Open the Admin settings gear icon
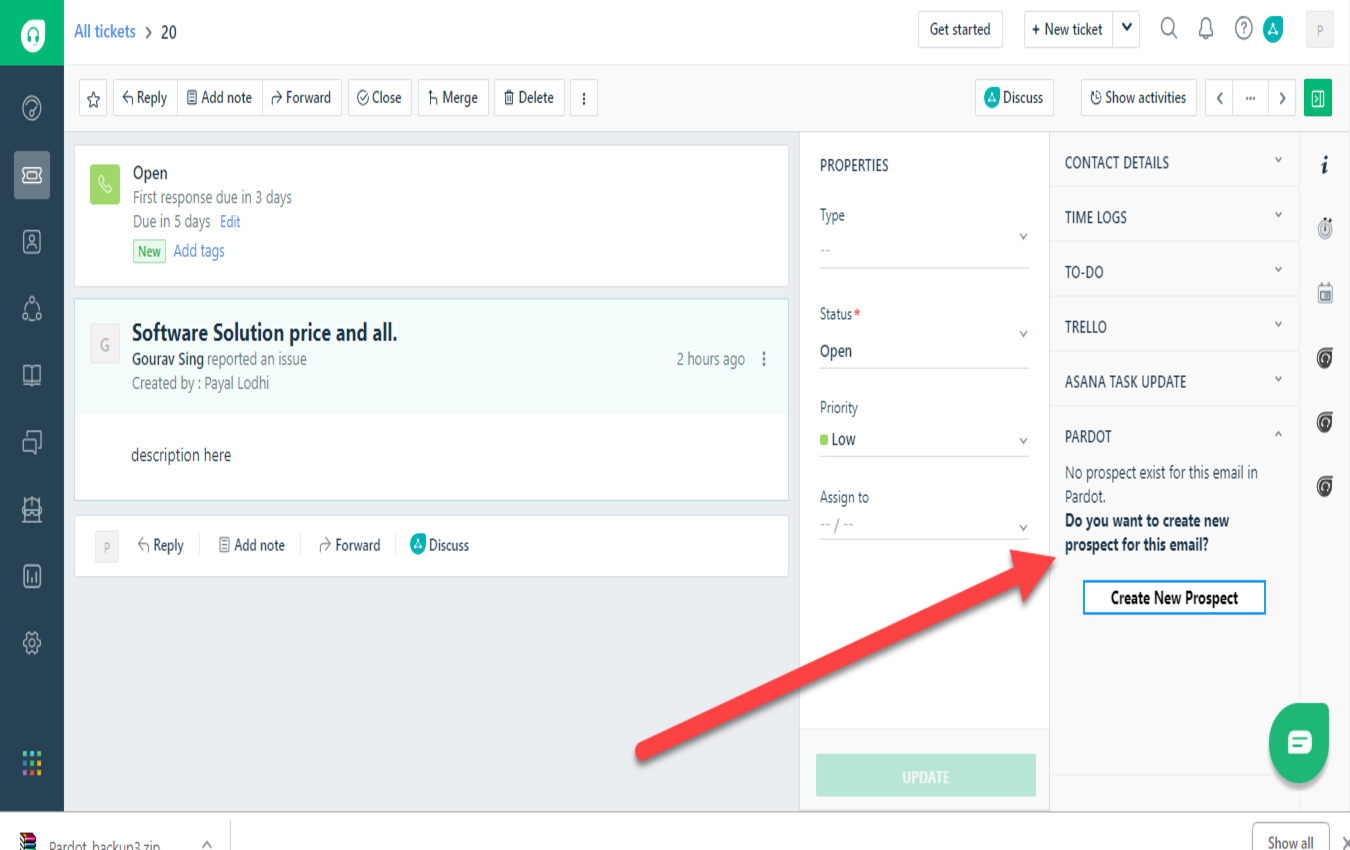This screenshot has height=850, width=1350. 32,643
